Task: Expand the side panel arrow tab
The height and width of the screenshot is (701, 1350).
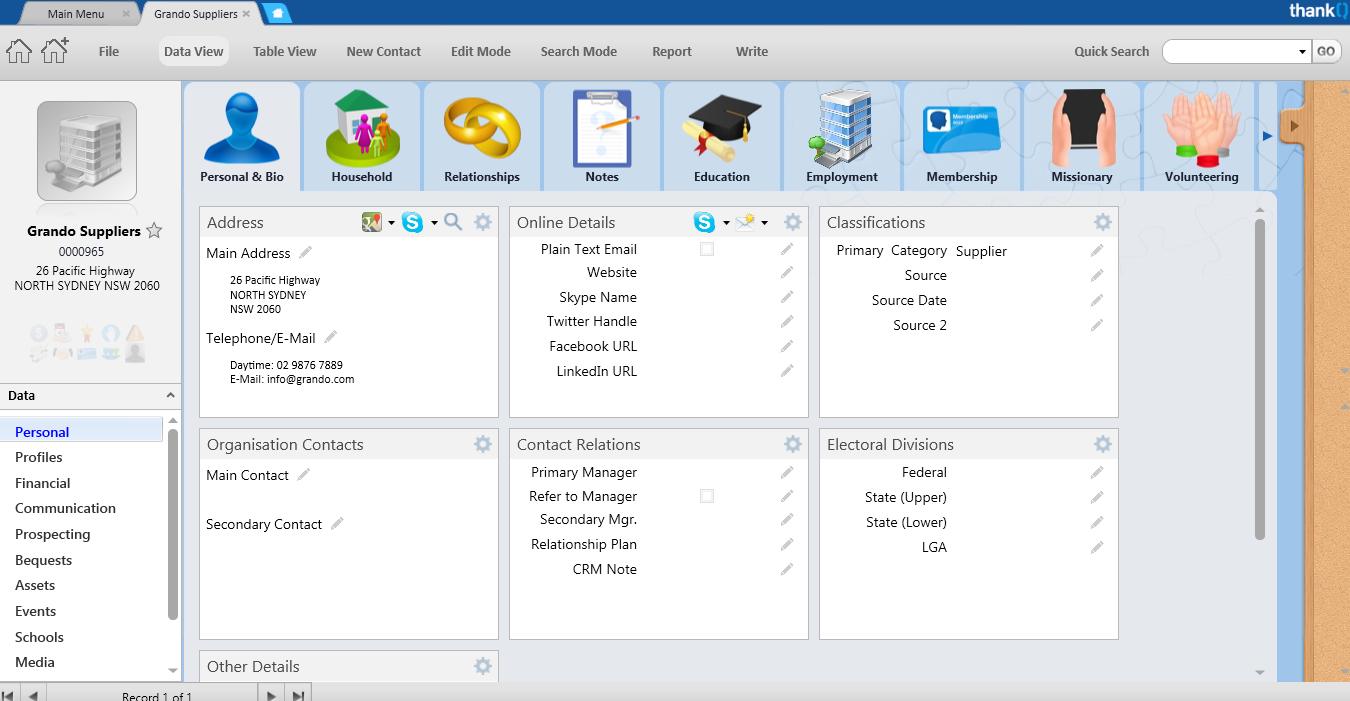Action: [1293, 126]
